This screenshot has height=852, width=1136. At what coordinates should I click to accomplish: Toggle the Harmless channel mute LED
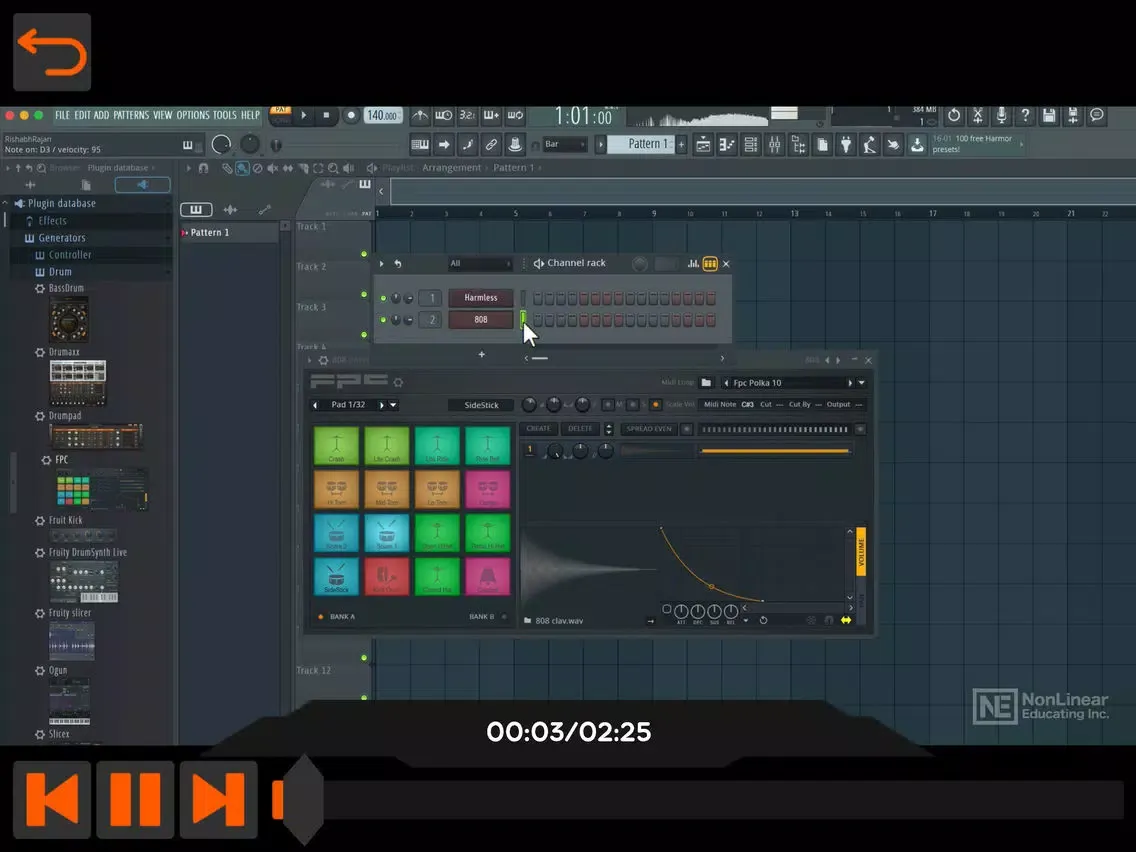[383, 298]
